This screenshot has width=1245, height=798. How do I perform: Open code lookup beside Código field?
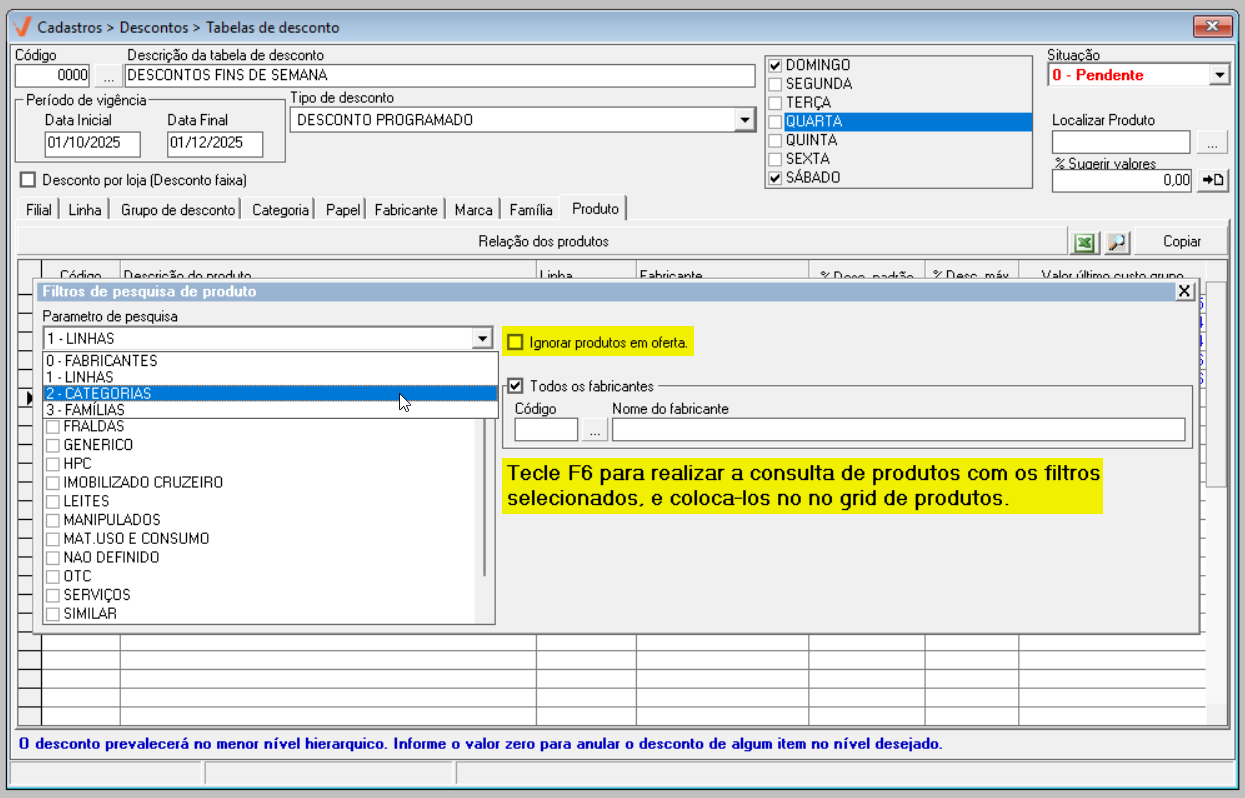pos(107,75)
